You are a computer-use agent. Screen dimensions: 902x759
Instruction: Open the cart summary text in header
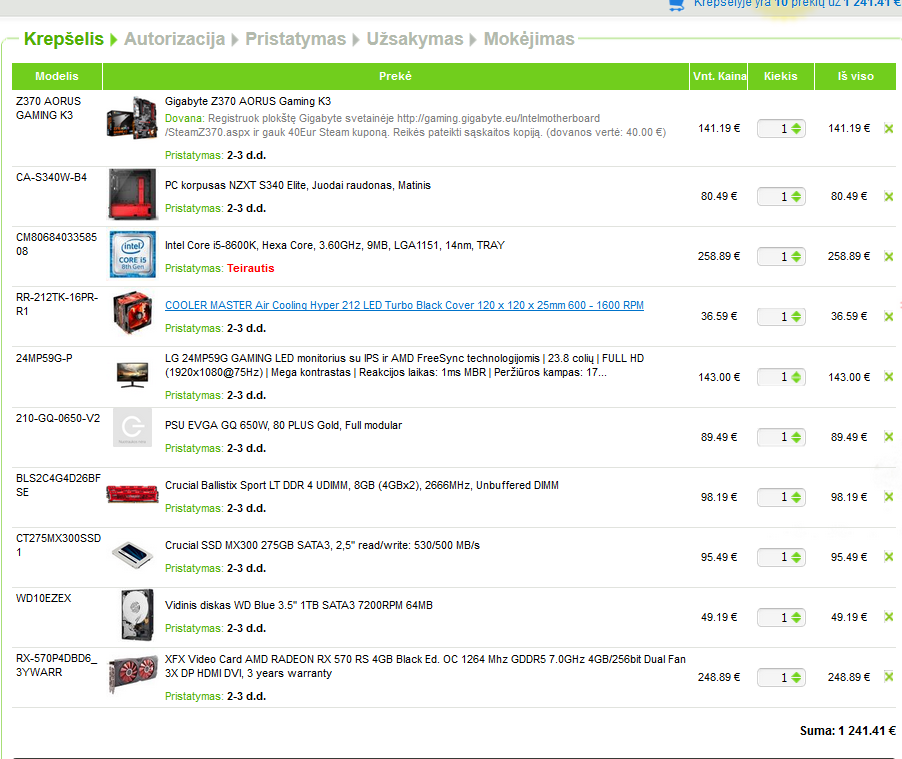click(x=797, y=3)
